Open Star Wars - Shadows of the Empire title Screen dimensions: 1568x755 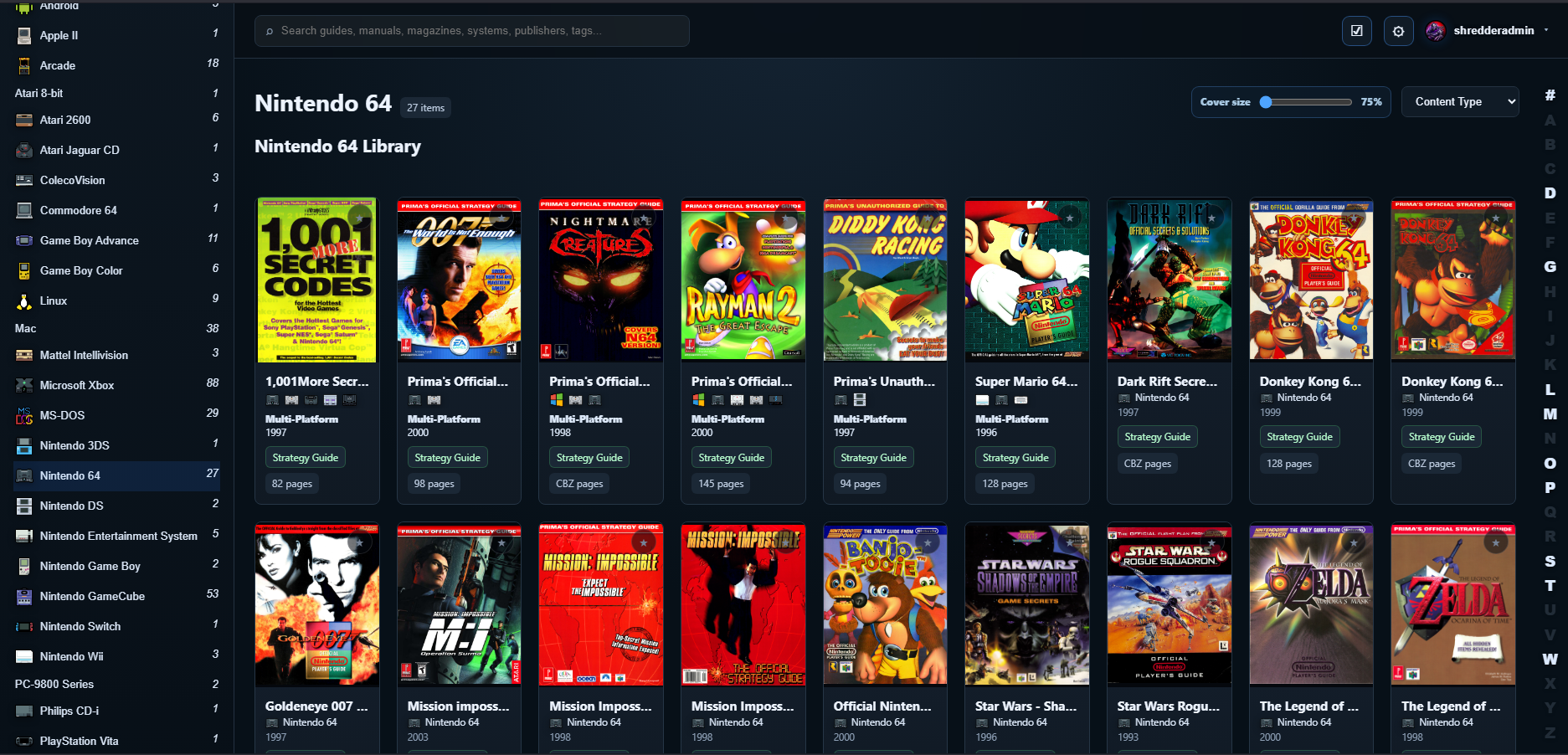coord(1026,706)
